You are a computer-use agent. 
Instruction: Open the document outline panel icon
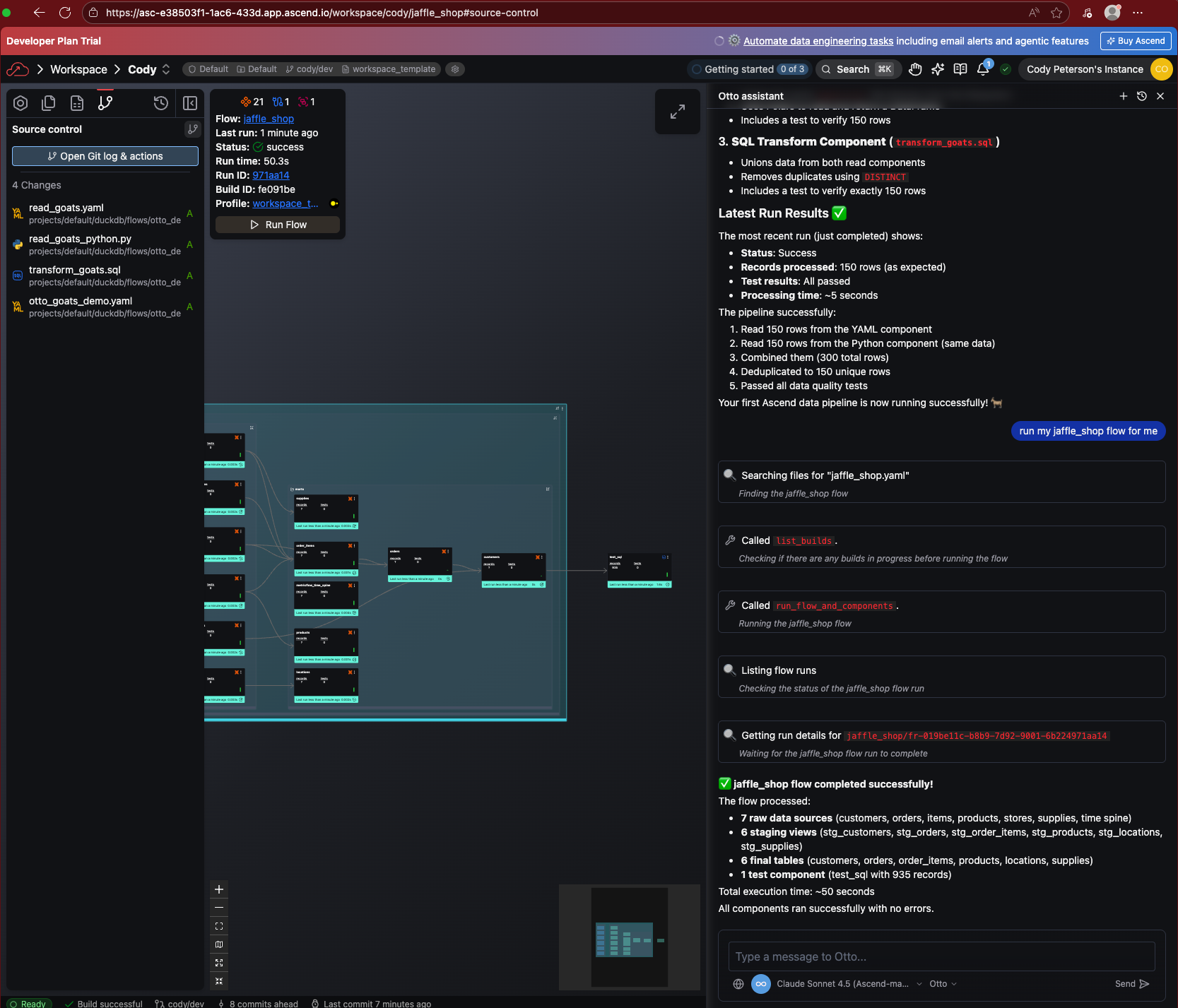(x=77, y=102)
